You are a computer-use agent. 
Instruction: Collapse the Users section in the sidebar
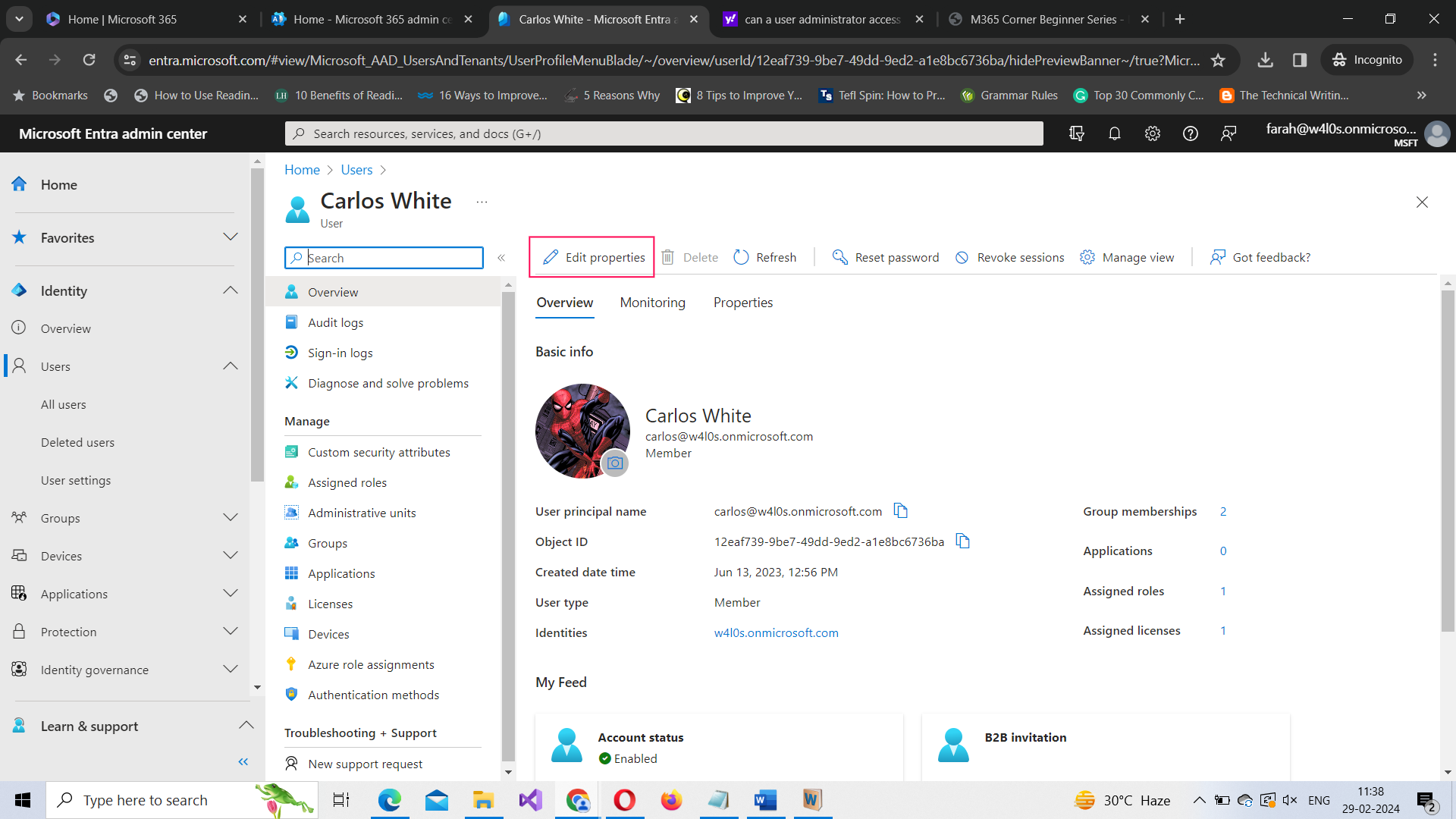tap(231, 366)
